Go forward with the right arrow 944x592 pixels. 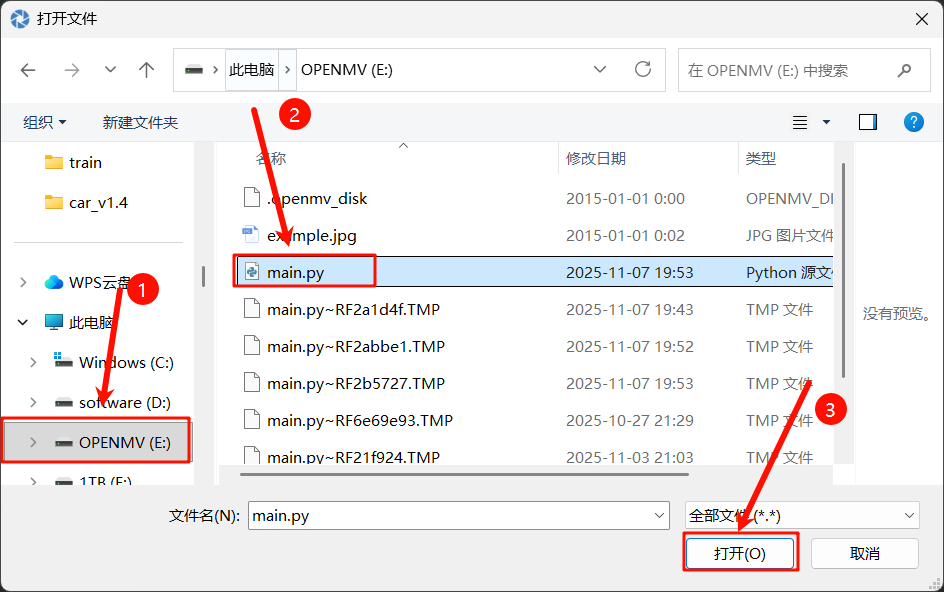tap(72, 70)
